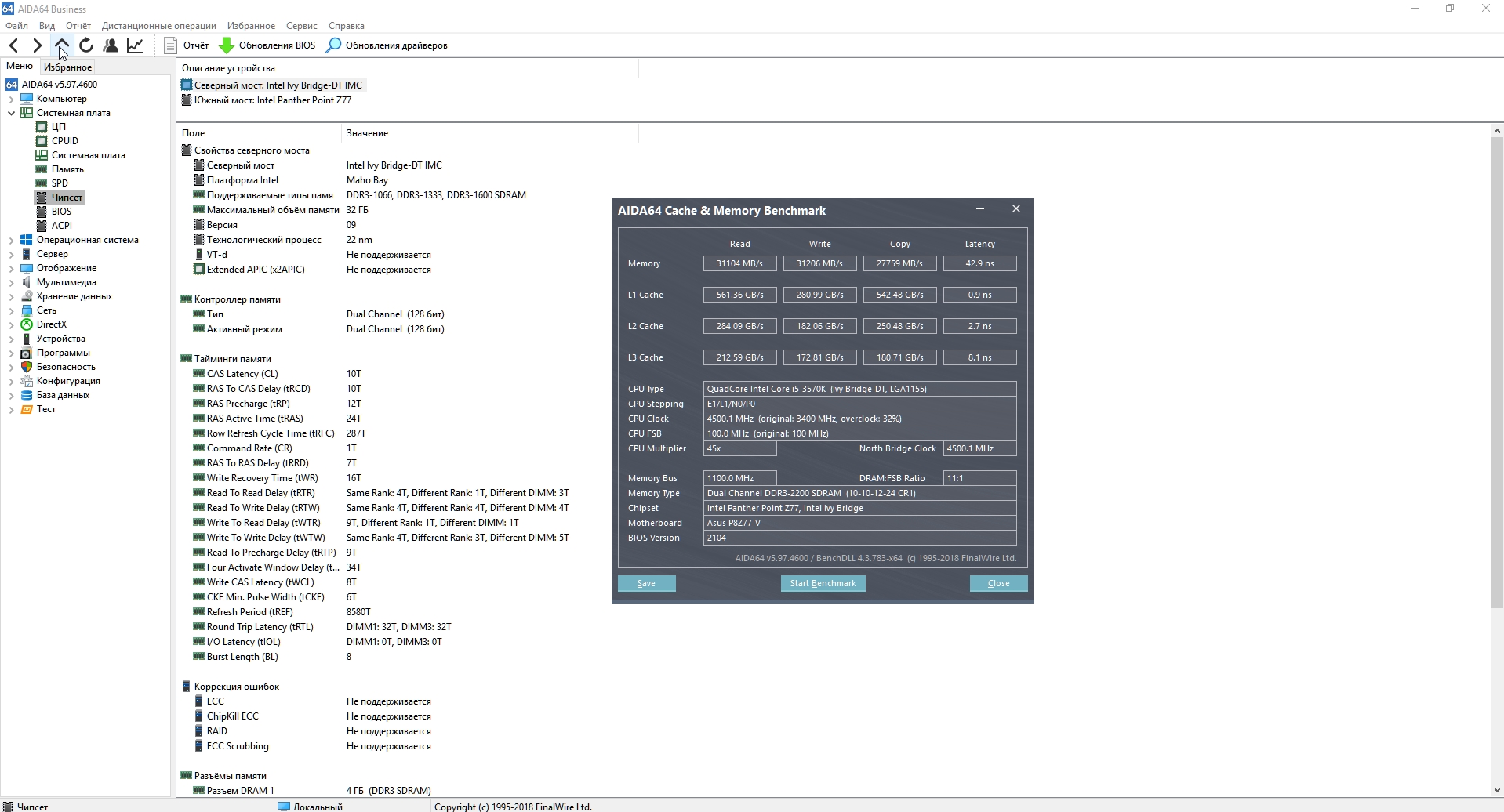
Task: Collapse the Системная плата tree node
Action: coord(12,113)
